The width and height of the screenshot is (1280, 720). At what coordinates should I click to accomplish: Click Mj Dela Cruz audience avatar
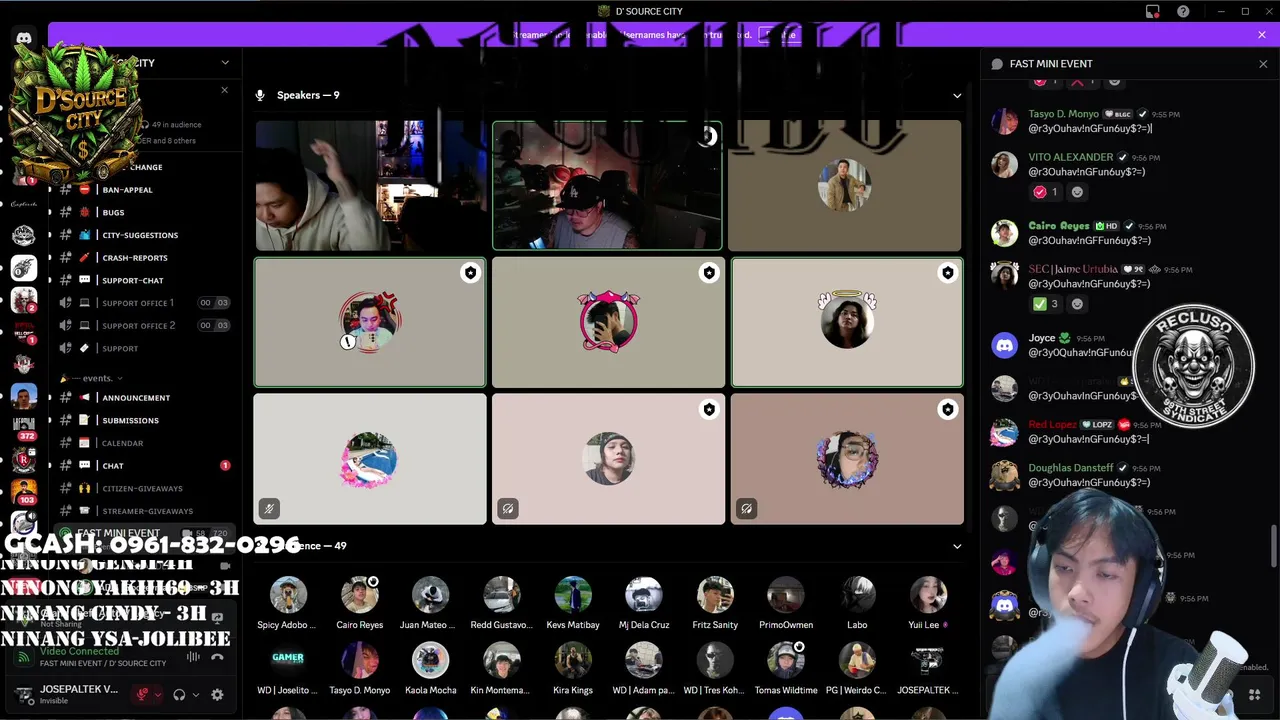(x=644, y=595)
